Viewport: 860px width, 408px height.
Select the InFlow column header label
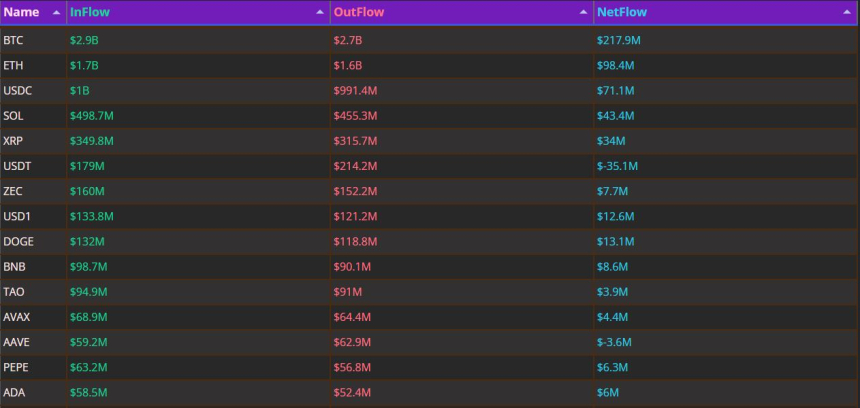[89, 13]
